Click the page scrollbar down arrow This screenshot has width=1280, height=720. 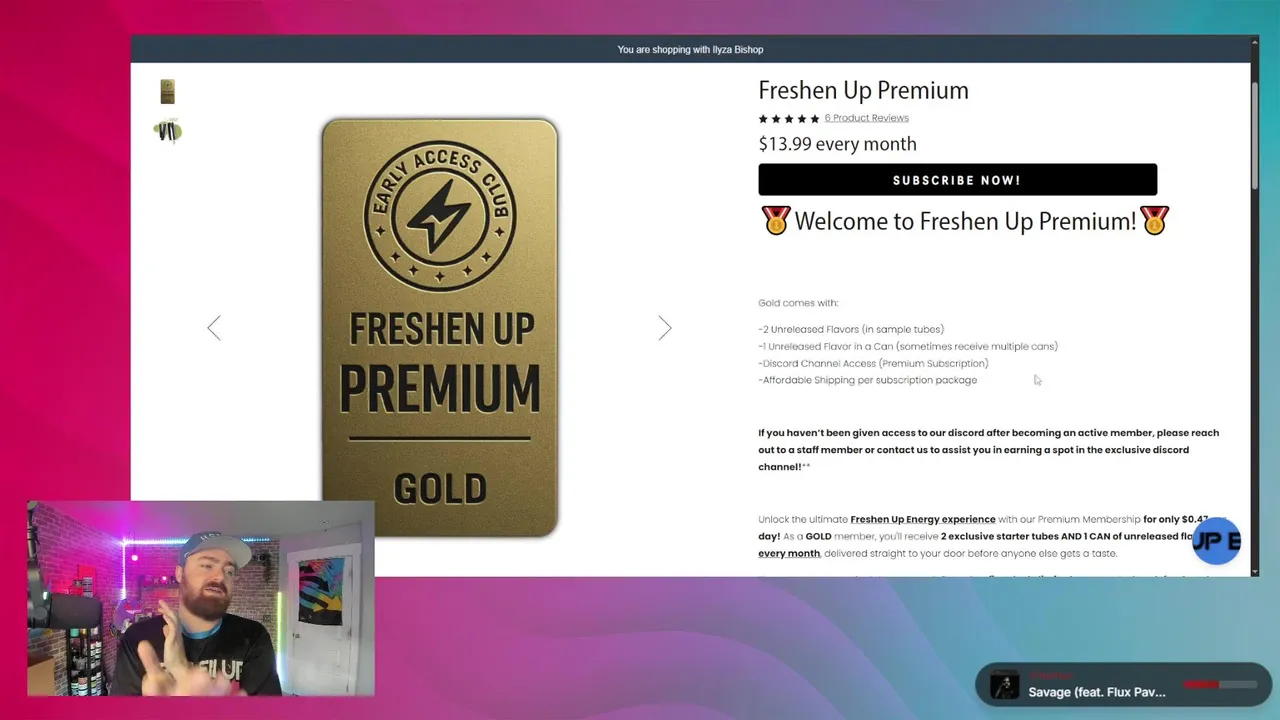click(x=1255, y=570)
